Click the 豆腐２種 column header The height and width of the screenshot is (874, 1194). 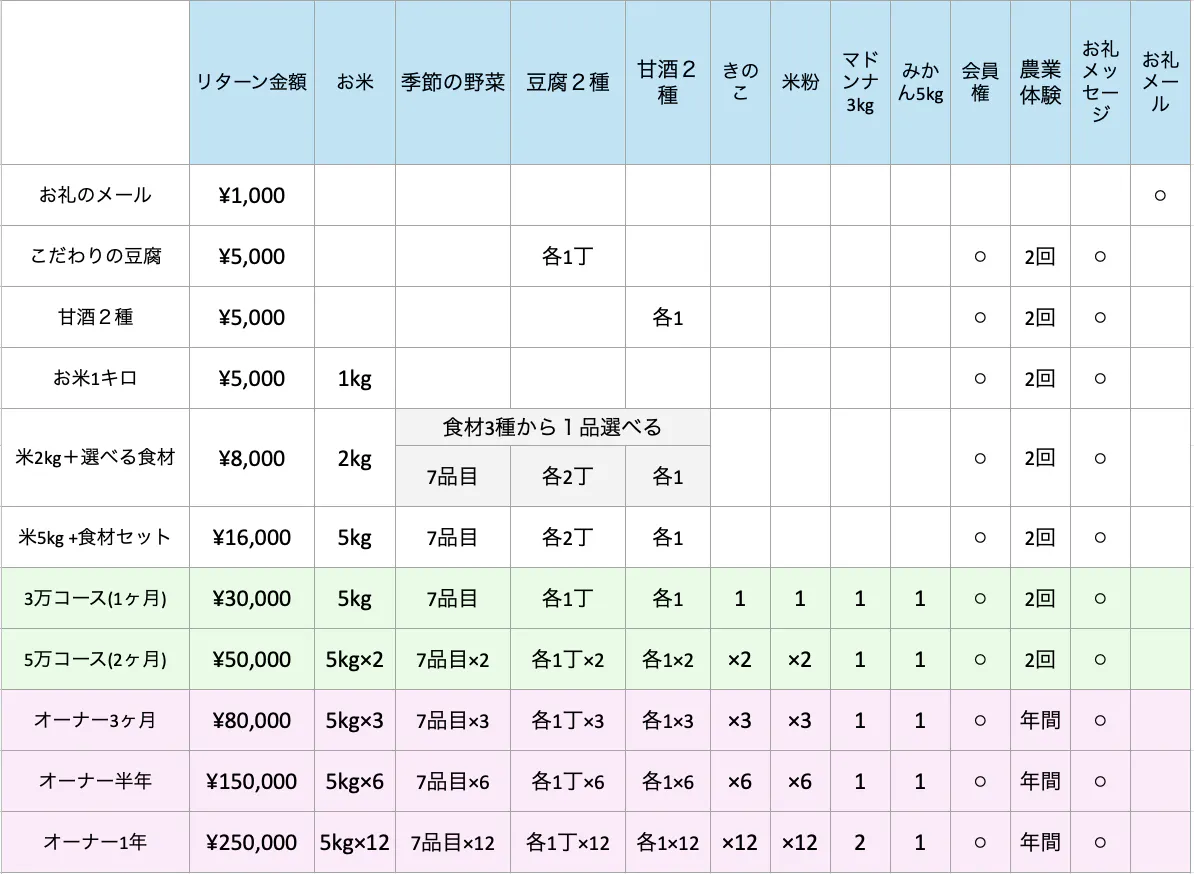coord(568,83)
